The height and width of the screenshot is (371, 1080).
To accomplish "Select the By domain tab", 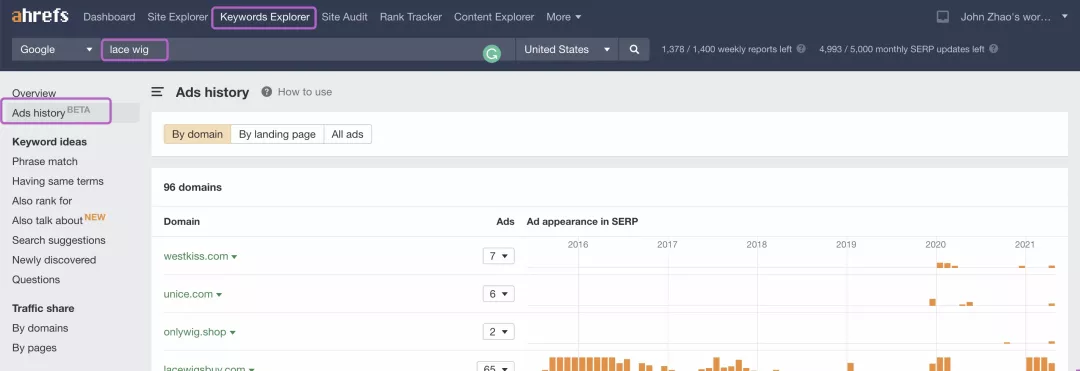I will (x=197, y=134).
